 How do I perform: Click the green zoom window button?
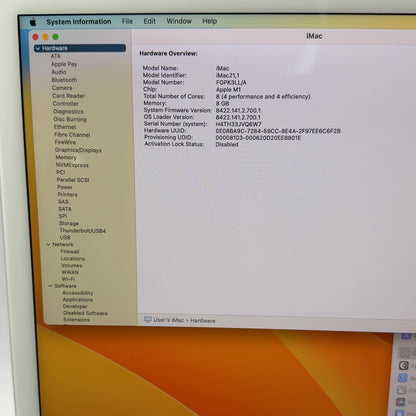click(56, 37)
